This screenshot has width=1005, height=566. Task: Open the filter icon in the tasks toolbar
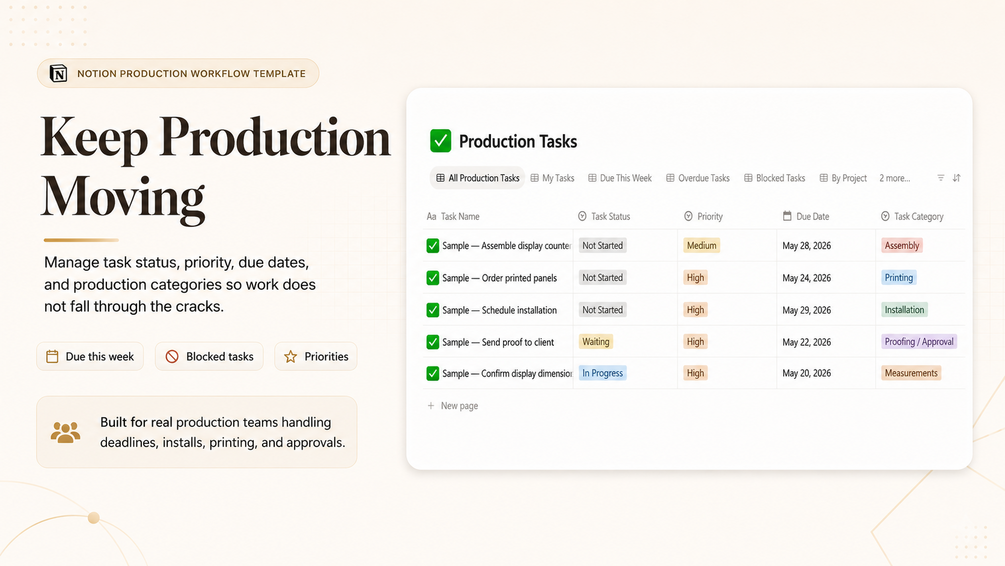pos(940,178)
